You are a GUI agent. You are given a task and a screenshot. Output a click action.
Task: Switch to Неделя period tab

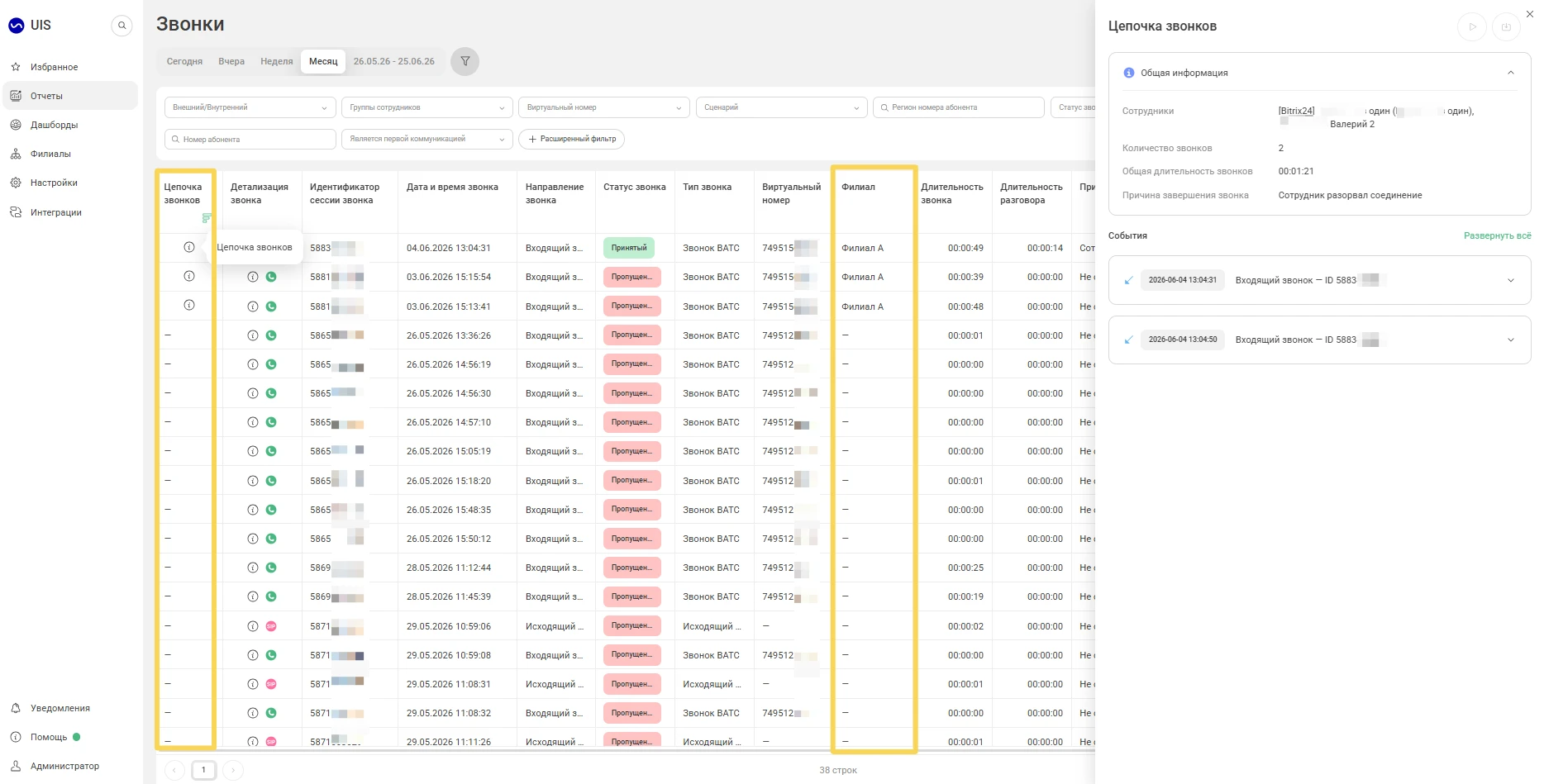[276, 61]
